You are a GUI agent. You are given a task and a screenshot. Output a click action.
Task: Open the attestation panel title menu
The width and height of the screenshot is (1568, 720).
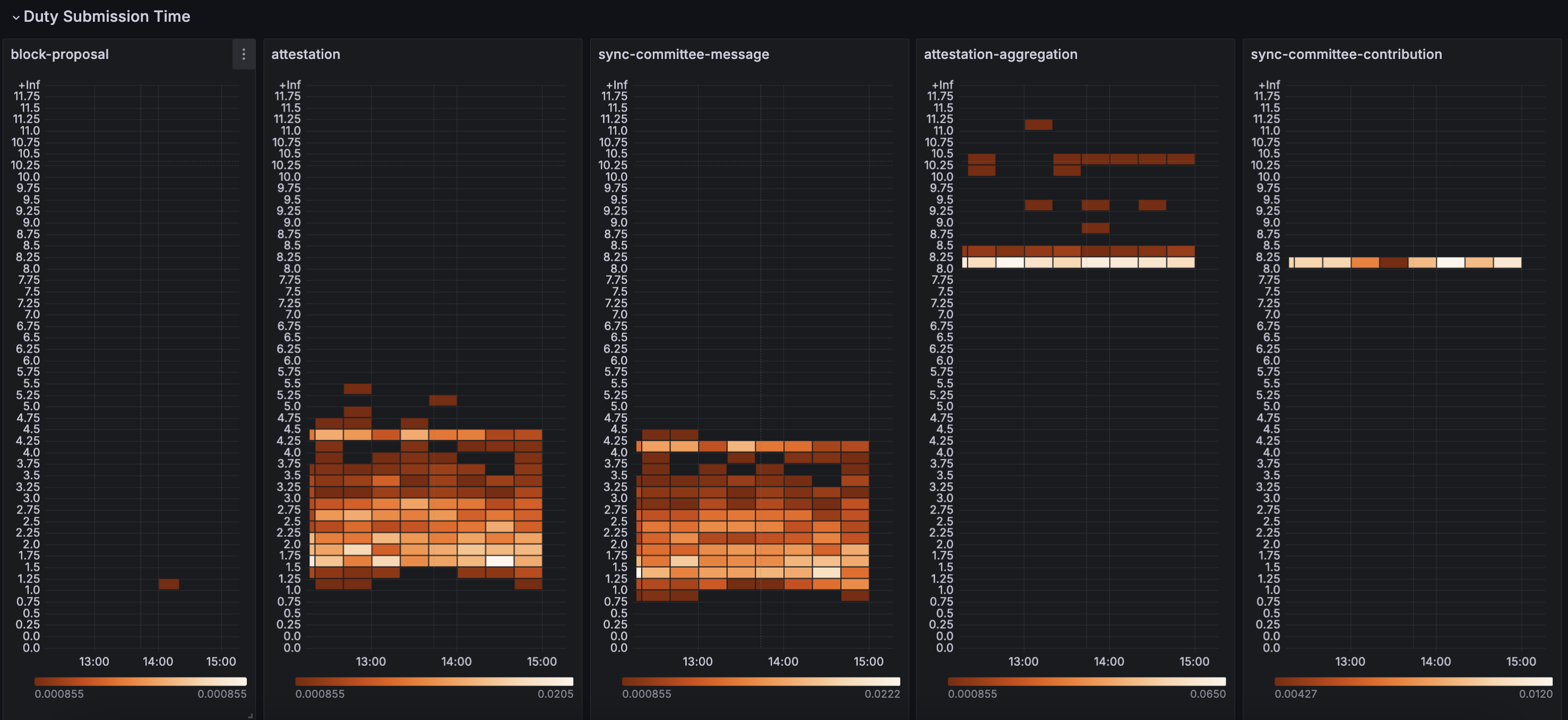[306, 54]
